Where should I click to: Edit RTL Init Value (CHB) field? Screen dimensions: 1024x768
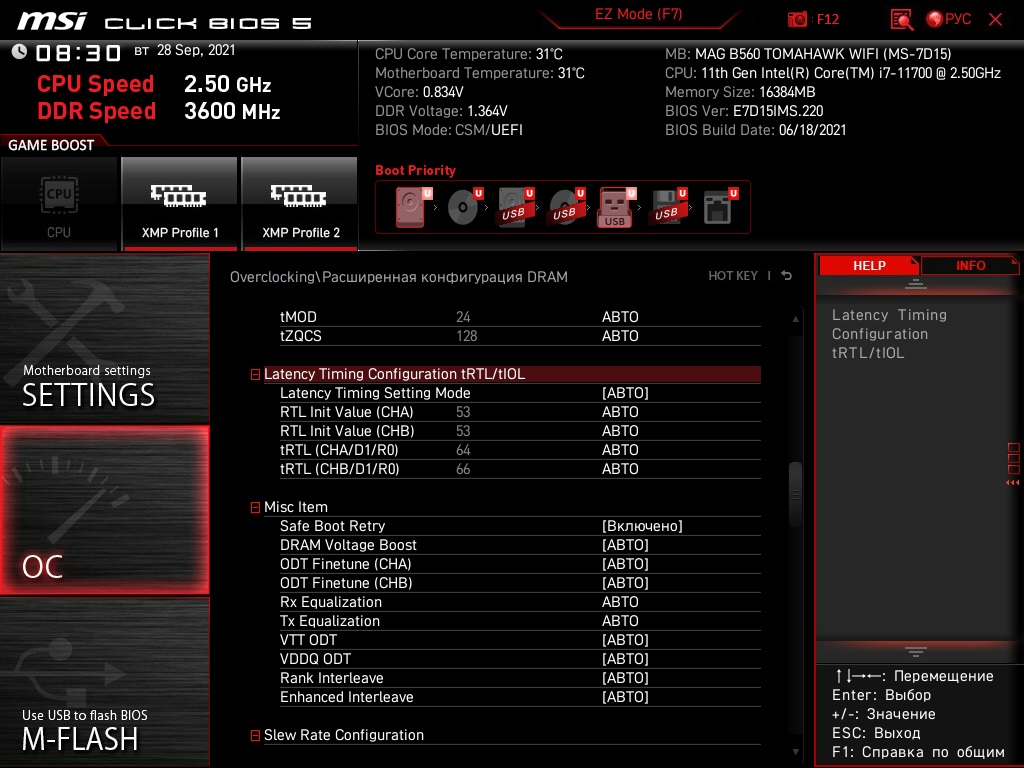620,431
